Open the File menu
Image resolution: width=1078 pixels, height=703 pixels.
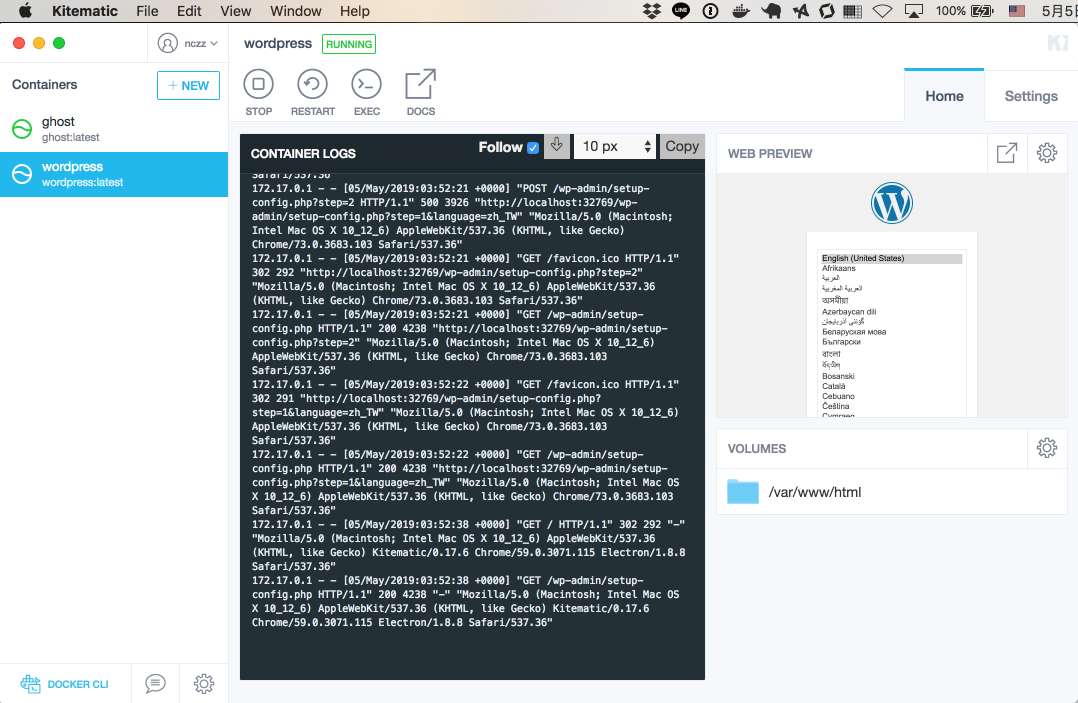147,11
